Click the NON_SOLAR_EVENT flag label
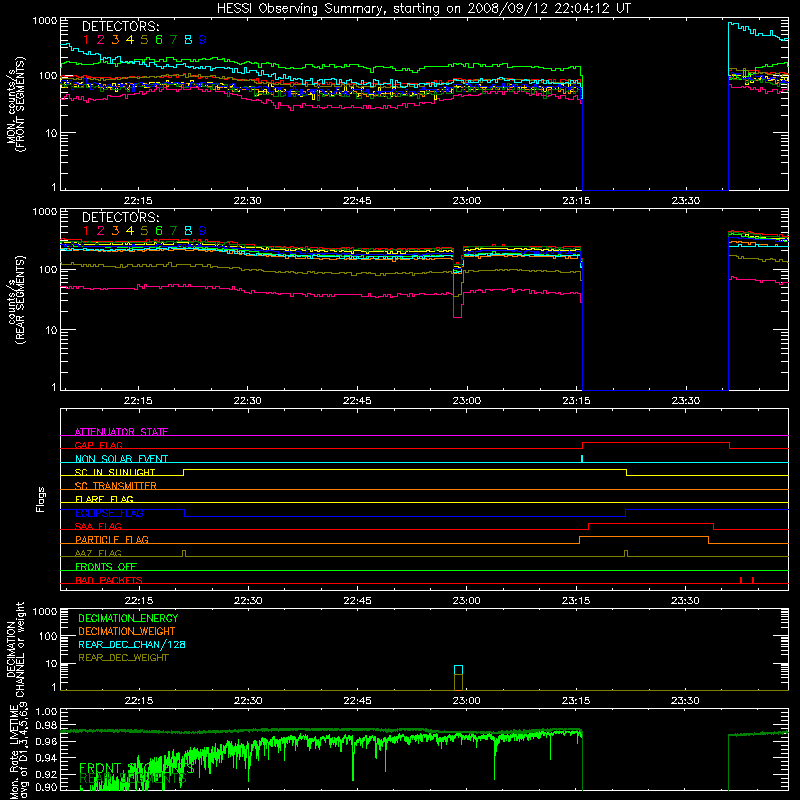This screenshot has height=800, width=800. tap(121, 459)
